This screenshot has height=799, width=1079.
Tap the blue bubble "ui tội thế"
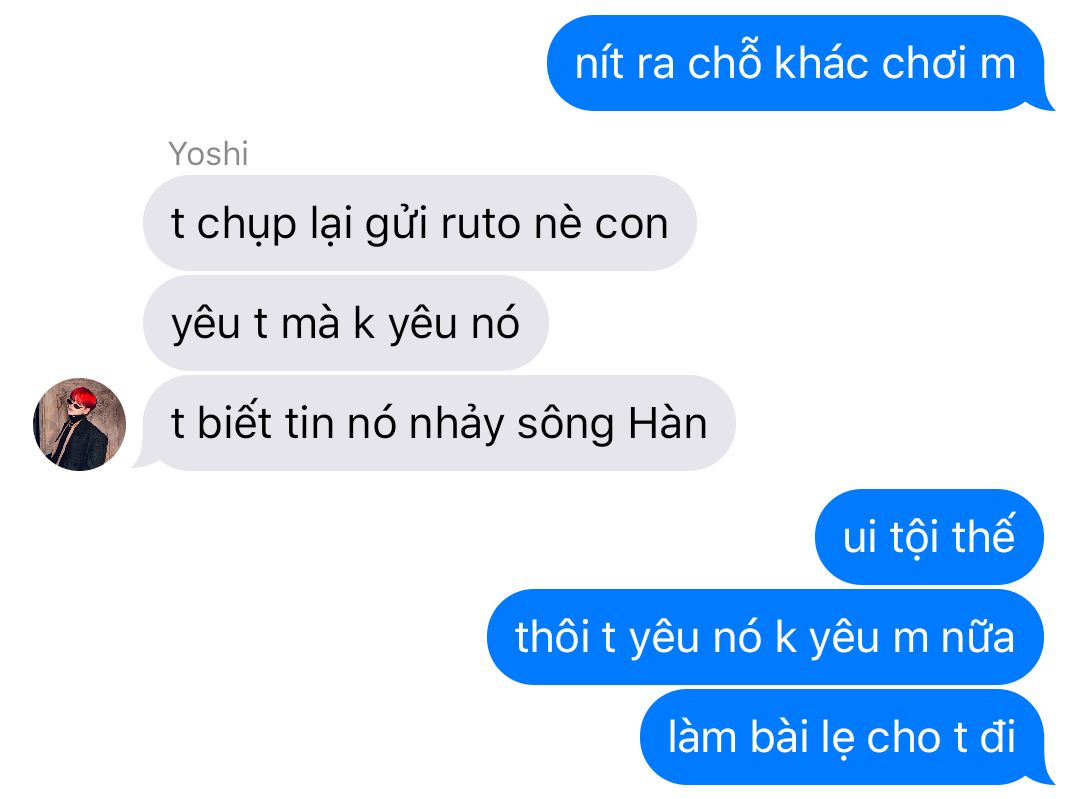(x=929, y=537)
